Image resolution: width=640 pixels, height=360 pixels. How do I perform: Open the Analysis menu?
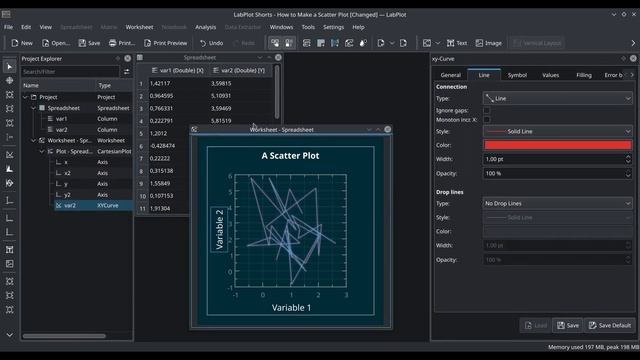(x=206, y=27)
